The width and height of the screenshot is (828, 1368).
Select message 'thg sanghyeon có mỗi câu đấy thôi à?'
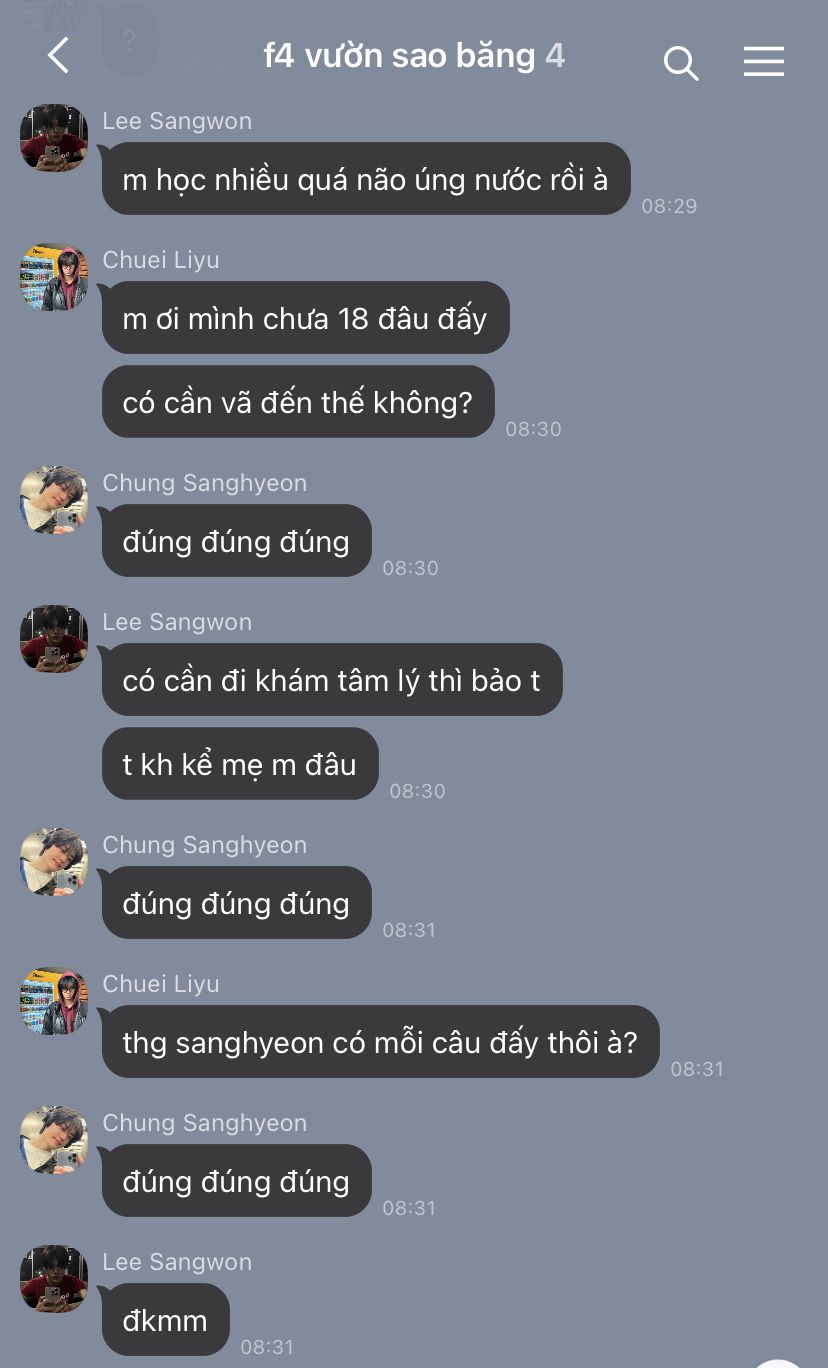(380, 1042)
